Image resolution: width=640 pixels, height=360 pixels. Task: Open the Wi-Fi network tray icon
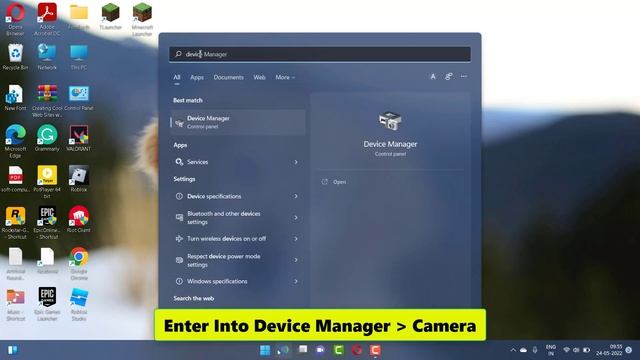click(566, 350)
